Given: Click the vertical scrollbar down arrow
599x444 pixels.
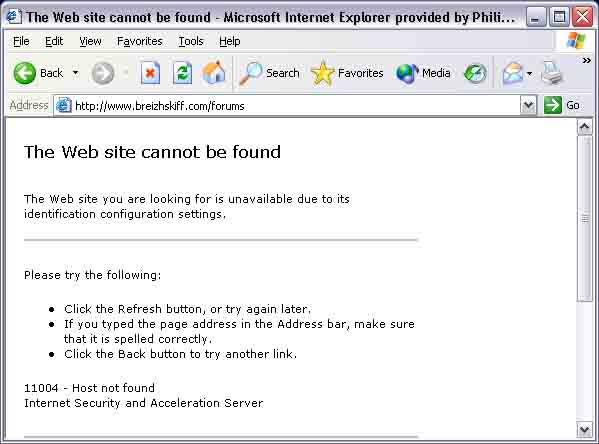Looking at the screenshot, I should pyautogui.click(x=584, y=430).
